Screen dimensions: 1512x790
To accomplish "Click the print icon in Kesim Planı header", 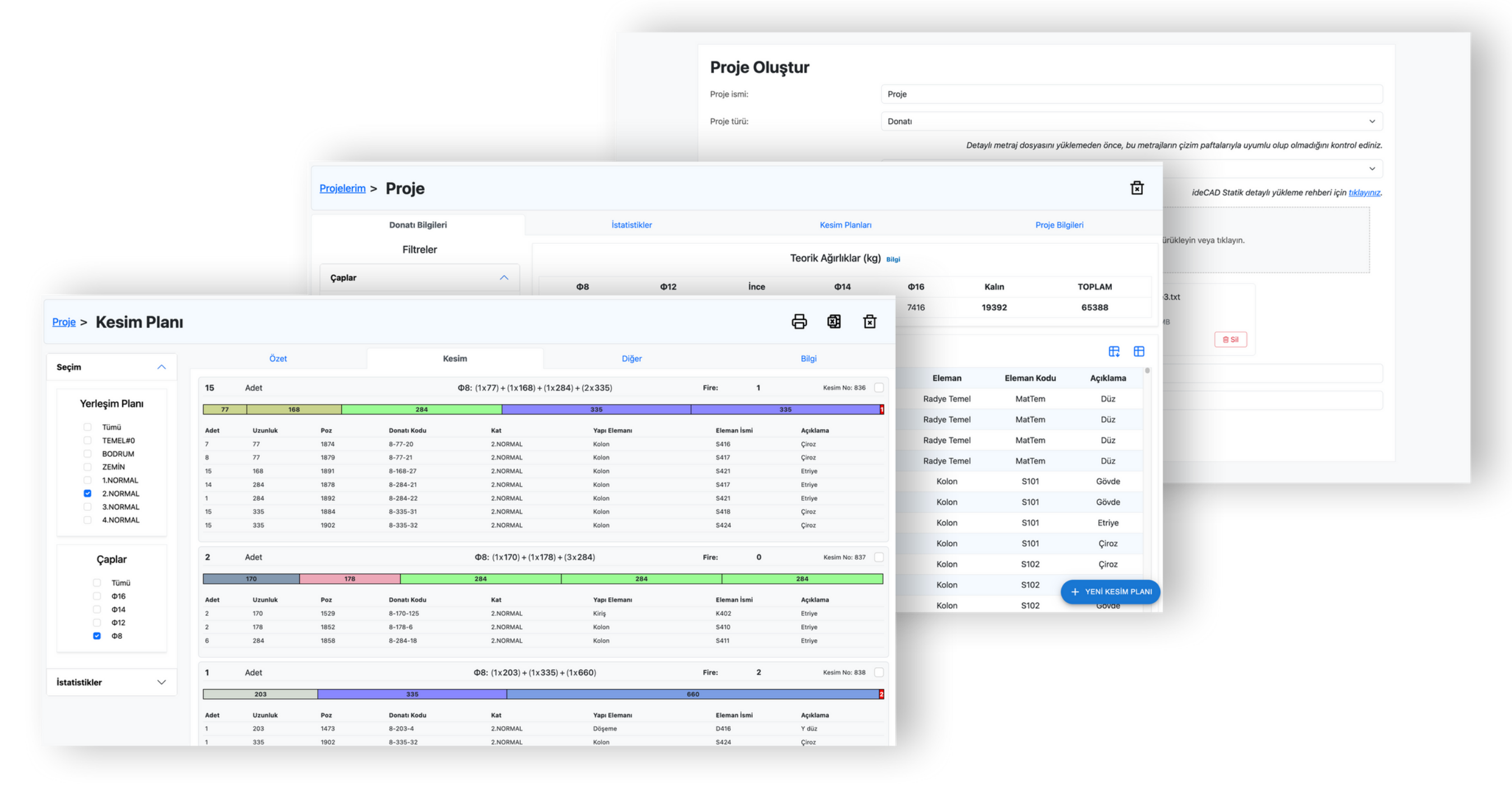I will 799,322.
